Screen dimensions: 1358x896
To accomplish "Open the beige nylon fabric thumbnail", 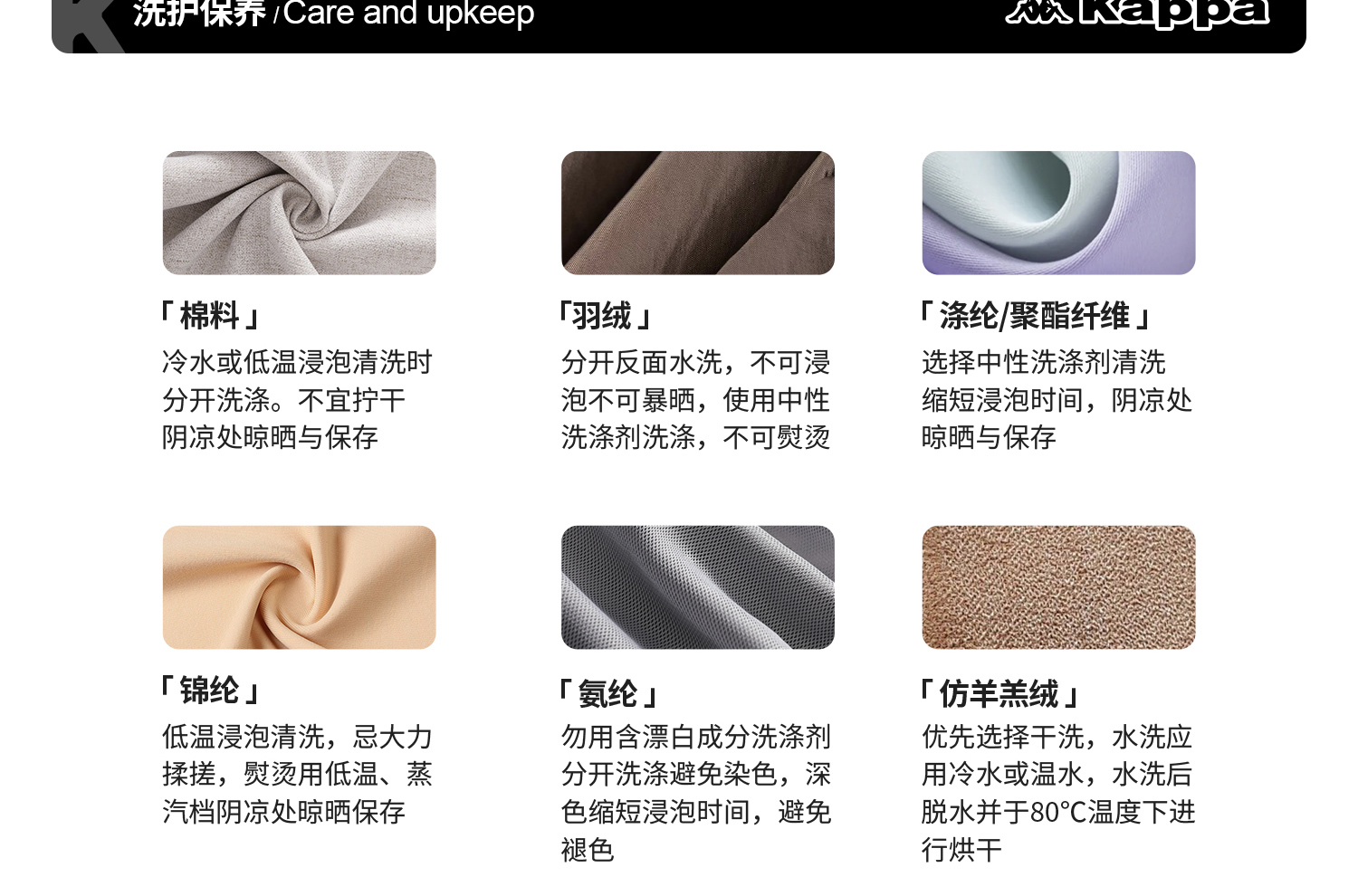I will [x=299, y=587].
